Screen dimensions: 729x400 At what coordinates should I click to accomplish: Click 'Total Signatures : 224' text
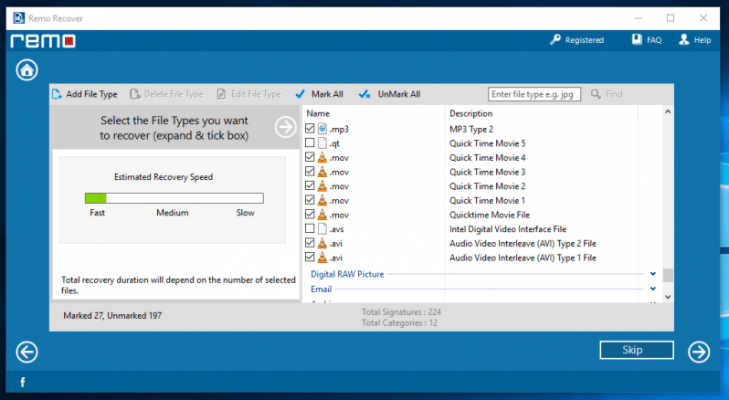pos(401,312)
